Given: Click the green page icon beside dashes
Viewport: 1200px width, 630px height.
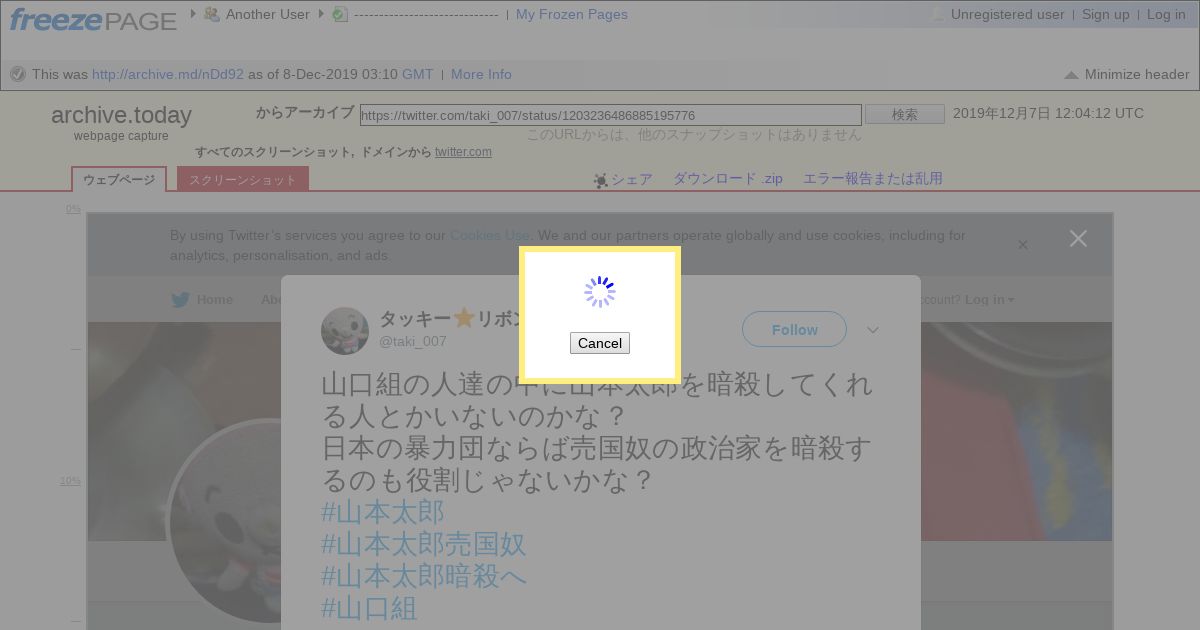Looking at the screenshot, I should coord(340,14).
